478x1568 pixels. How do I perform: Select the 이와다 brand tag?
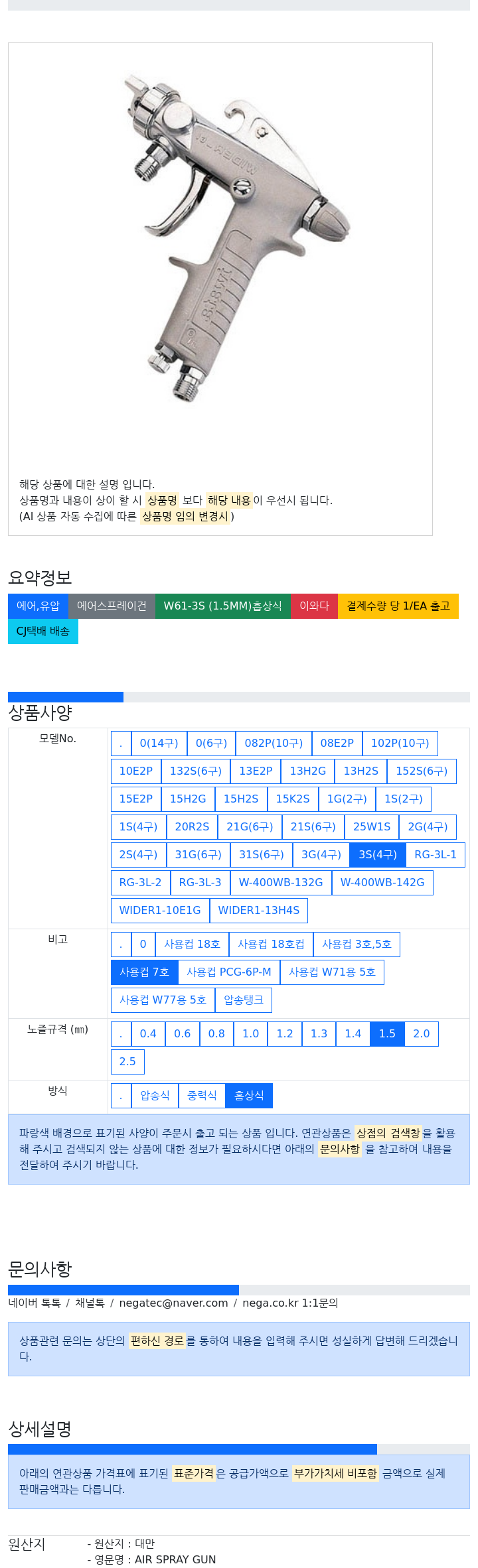(x=314, y=606)
